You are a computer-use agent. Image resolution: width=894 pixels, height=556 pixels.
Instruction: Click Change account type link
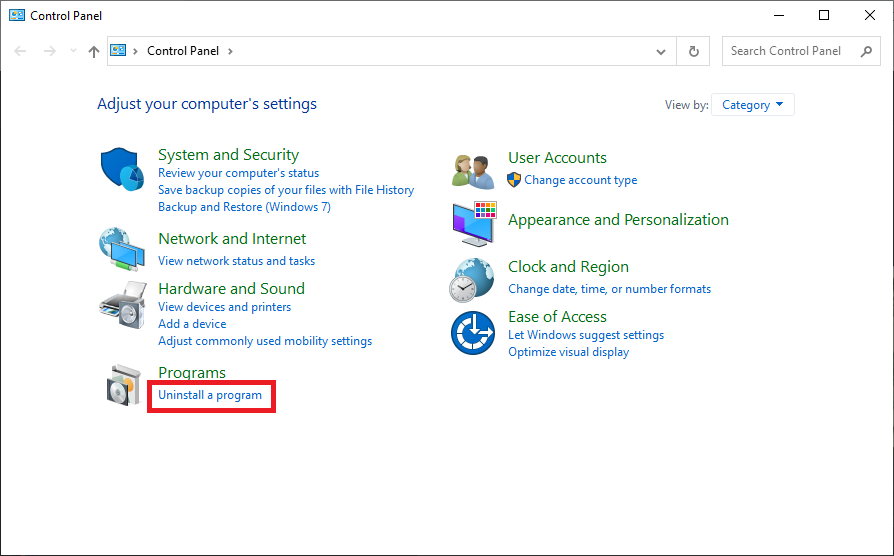click(x=580, y=180)
